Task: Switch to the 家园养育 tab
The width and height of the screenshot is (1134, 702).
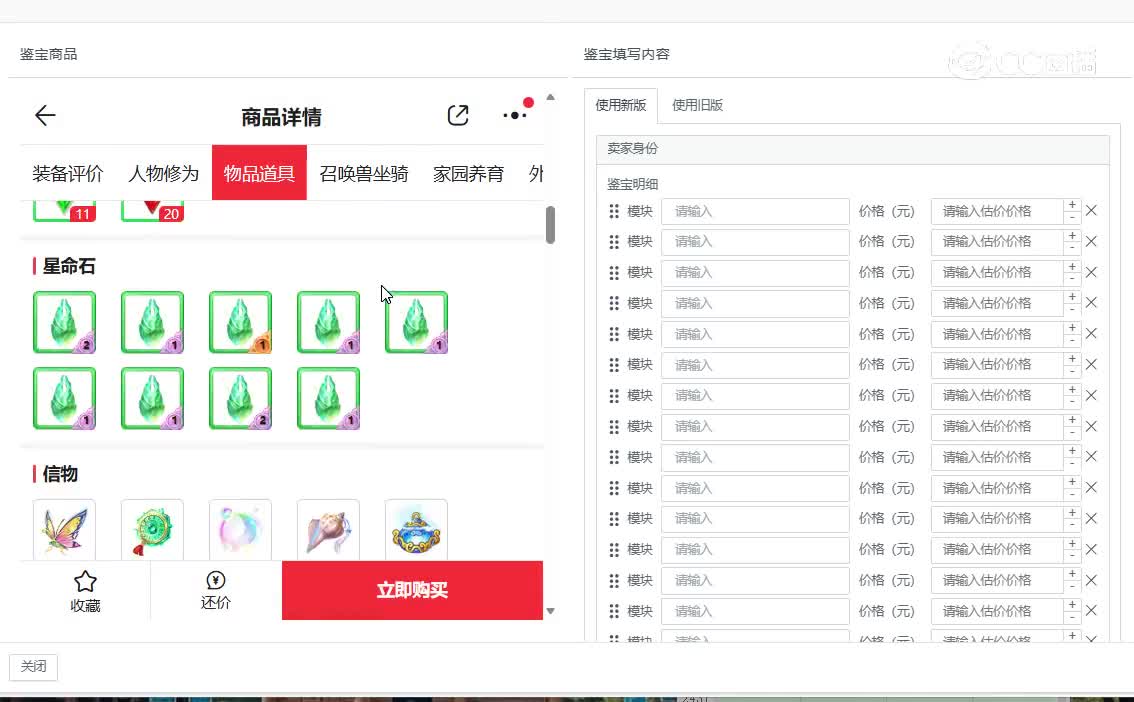Action: [468, 174]
